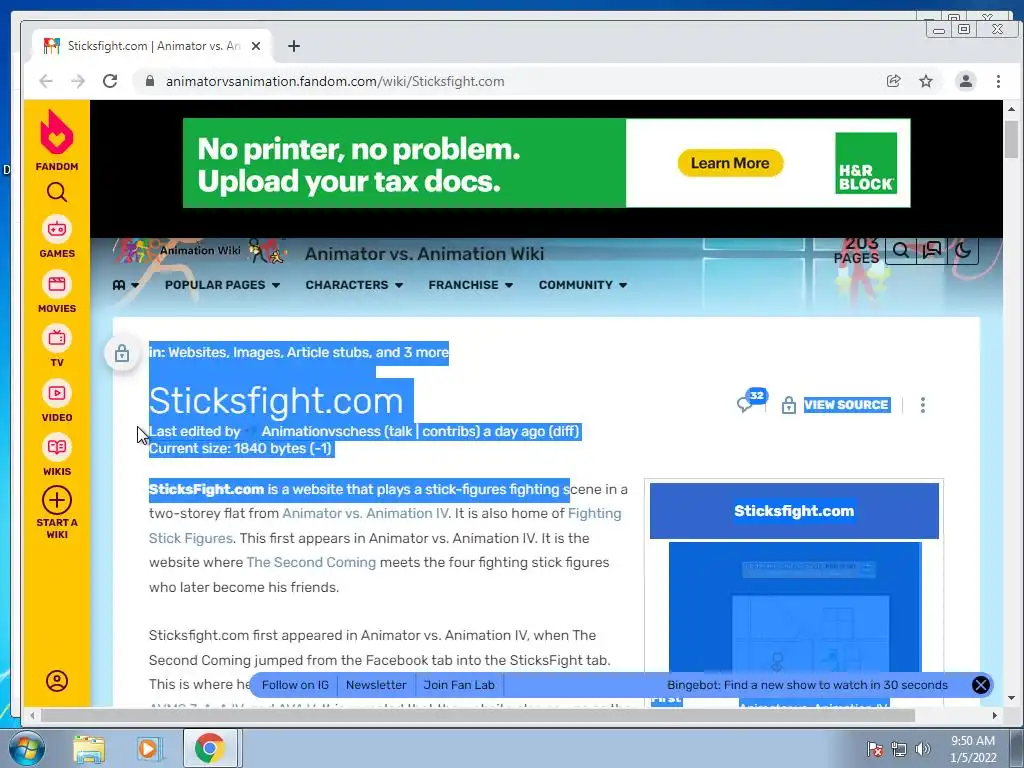The image size is (1024, 768).
Task: Click Follow on IG
Action: pos(295,685)
